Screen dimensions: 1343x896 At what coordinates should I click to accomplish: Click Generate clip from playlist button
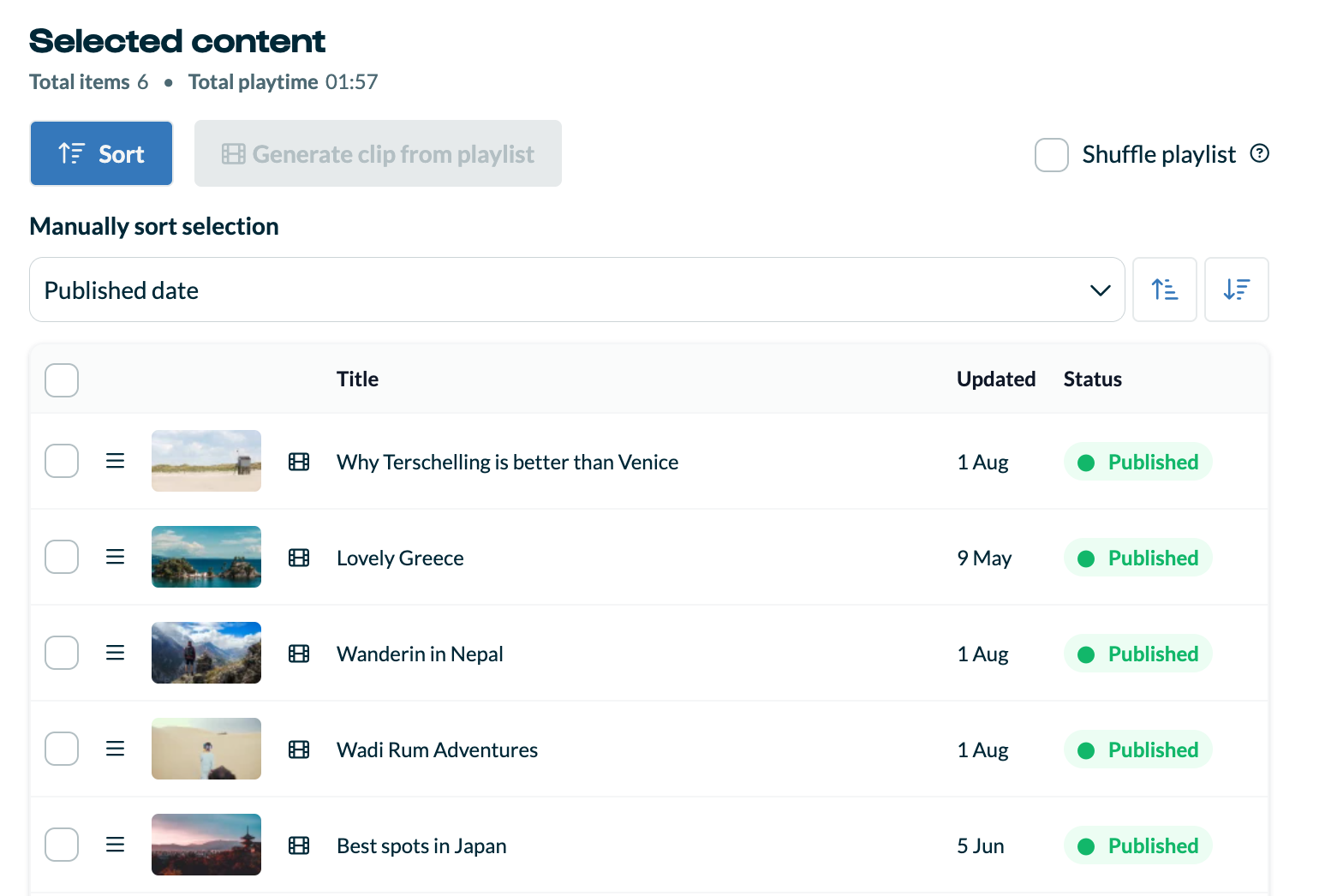tap(378, 153)
